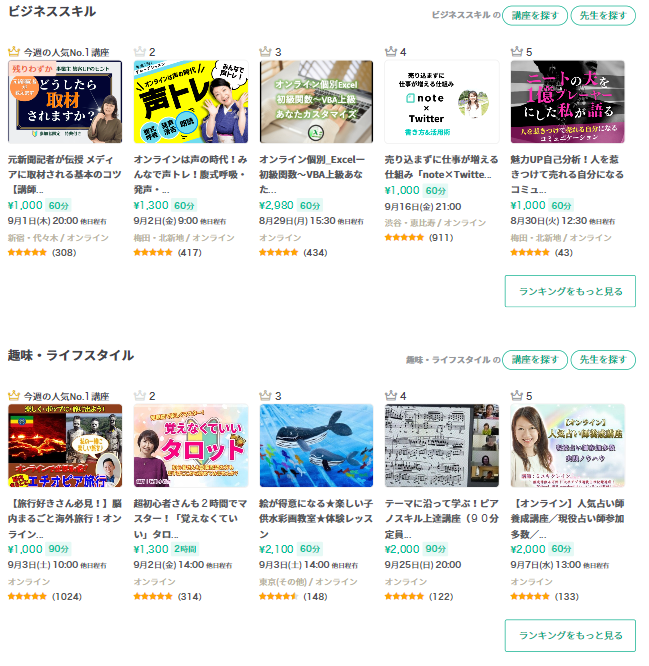Click the 東京(その他) / オンライン location text
649x666 pixels.
(x=308, y=581)
